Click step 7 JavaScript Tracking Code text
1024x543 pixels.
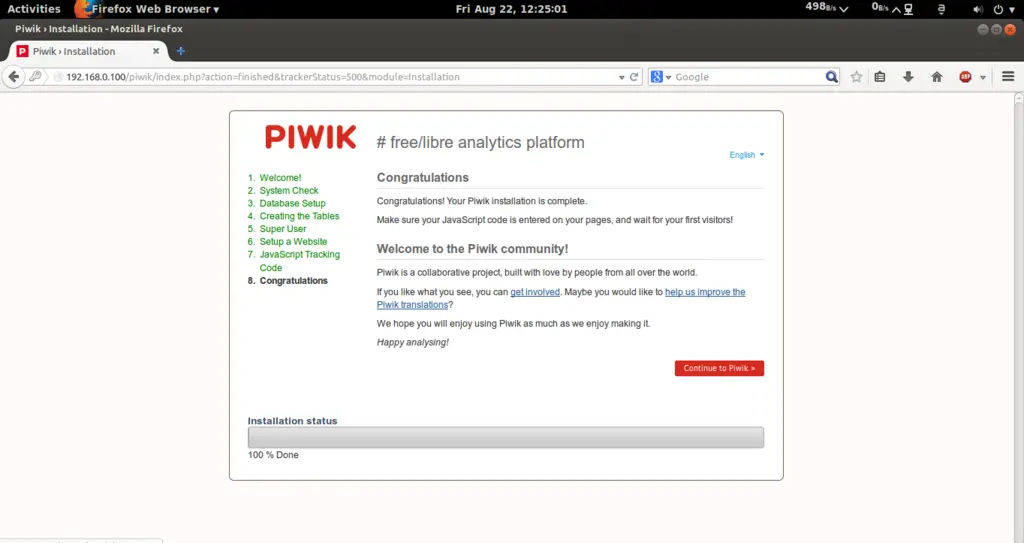coord(299,261)
